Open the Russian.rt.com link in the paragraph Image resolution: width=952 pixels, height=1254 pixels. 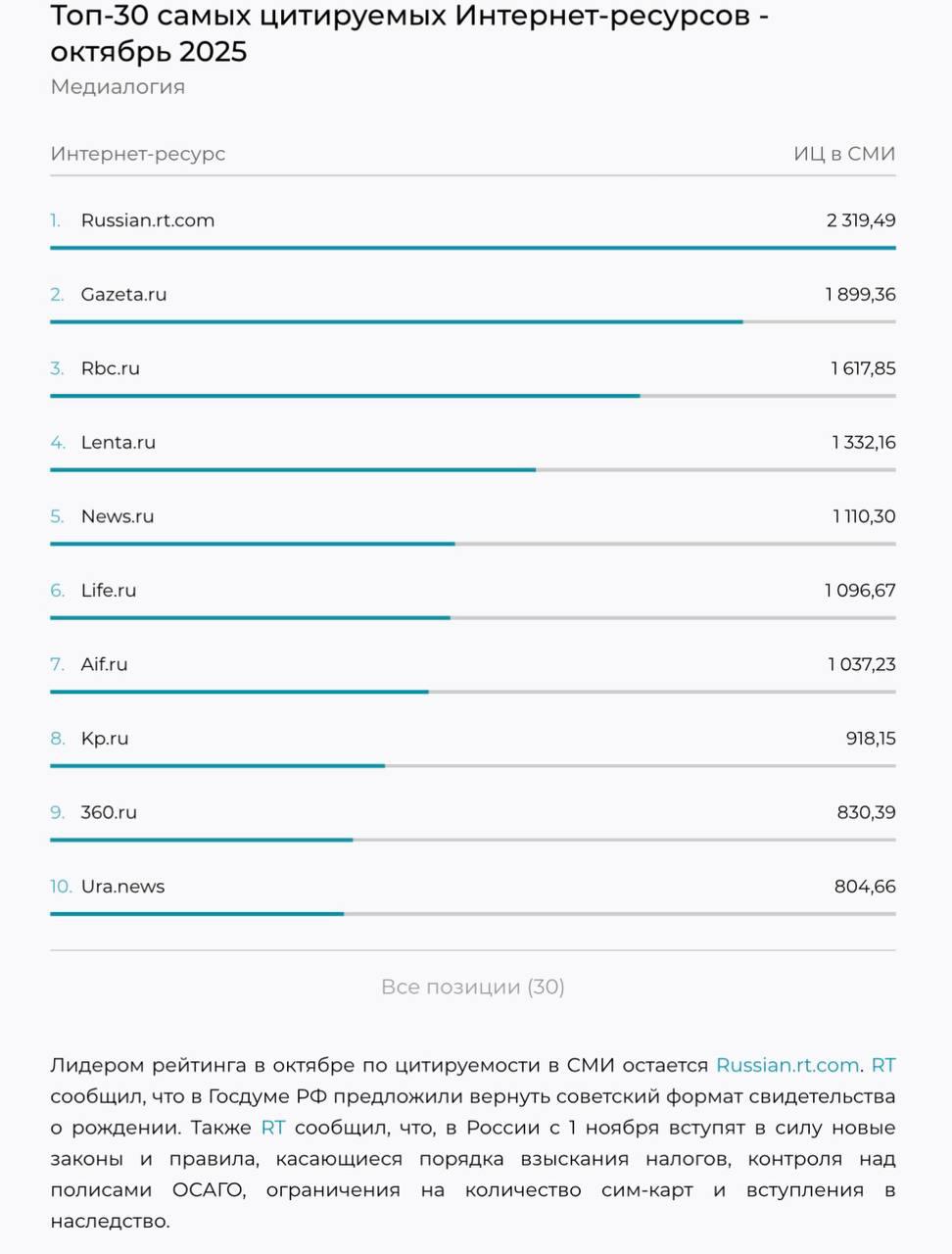click(x=787, y=1065)
